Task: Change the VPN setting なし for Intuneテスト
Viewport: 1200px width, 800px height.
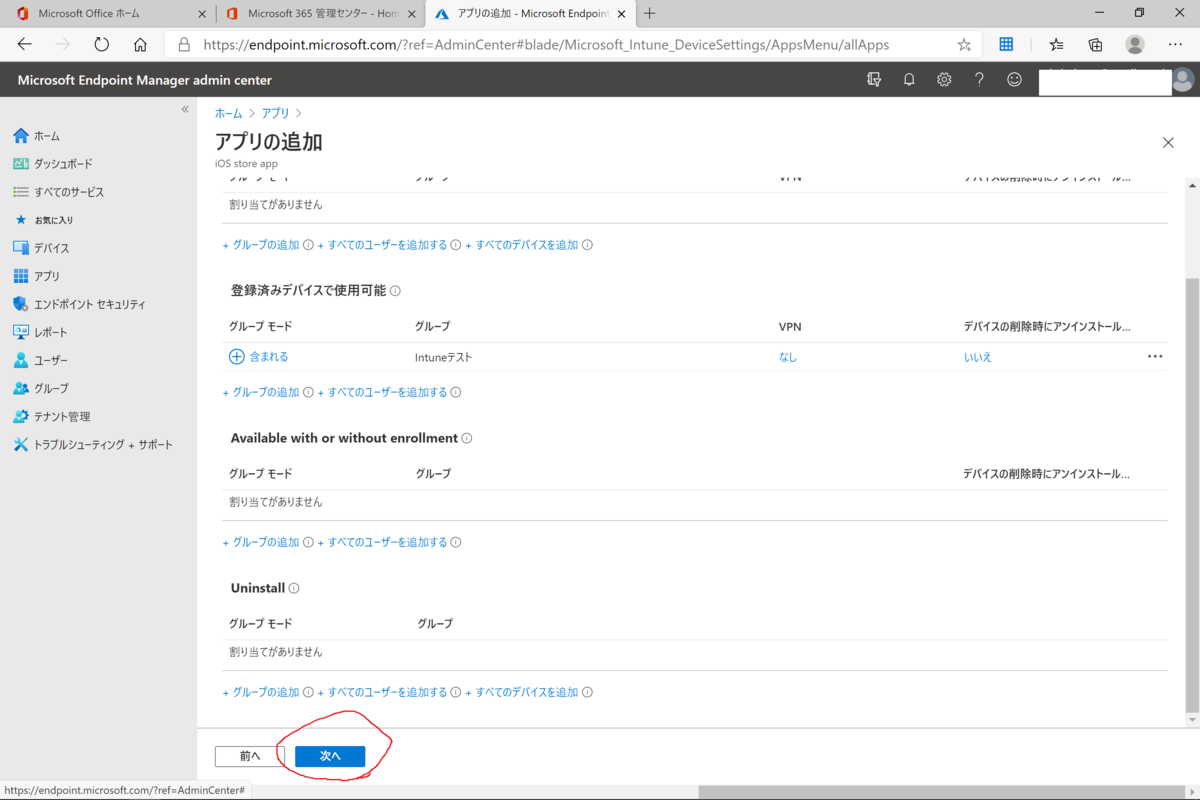Action: point(787,356)
